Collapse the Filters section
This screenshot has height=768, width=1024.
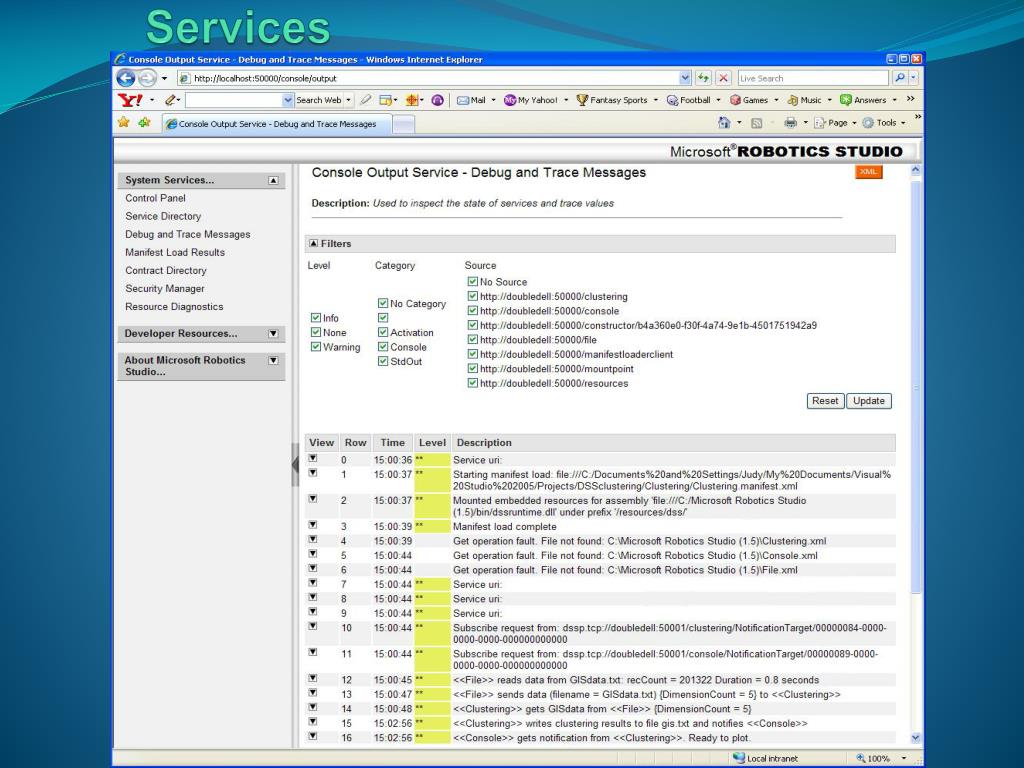[x=313, y=243]
